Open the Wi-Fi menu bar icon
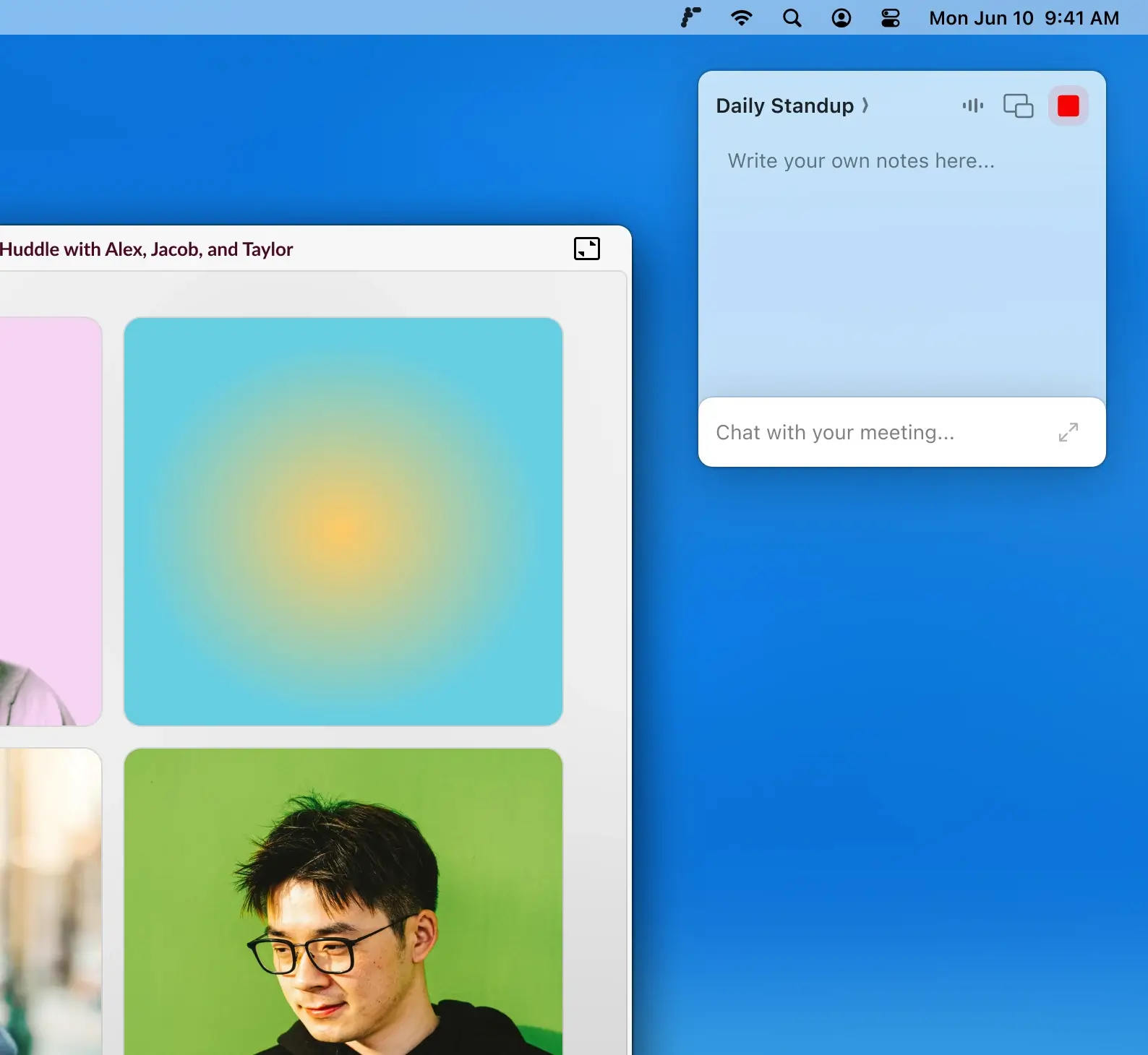The height and width of the screenshot is (1055, 1148). 742,18
